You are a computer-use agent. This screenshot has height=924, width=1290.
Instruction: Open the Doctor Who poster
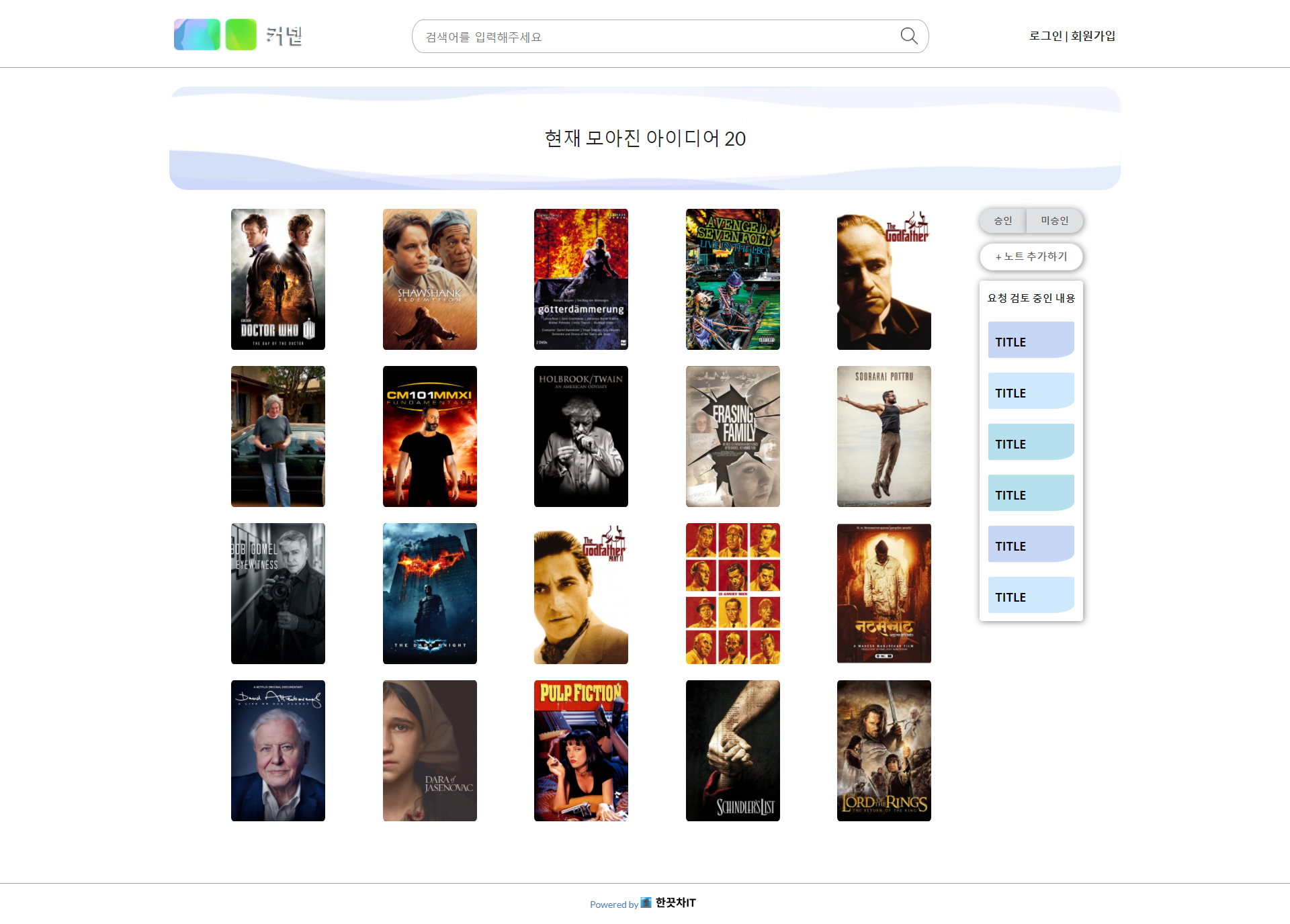pos(278,279)
